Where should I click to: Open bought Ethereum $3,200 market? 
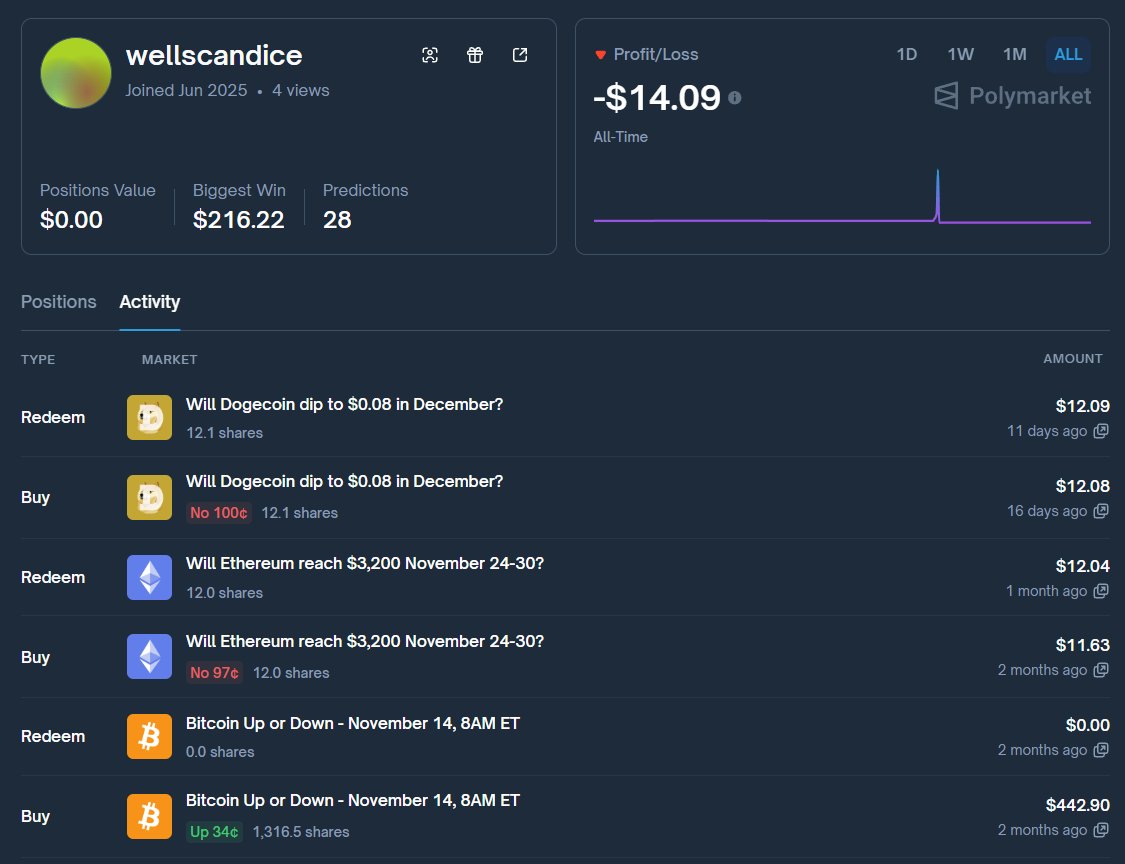point(364,642)
